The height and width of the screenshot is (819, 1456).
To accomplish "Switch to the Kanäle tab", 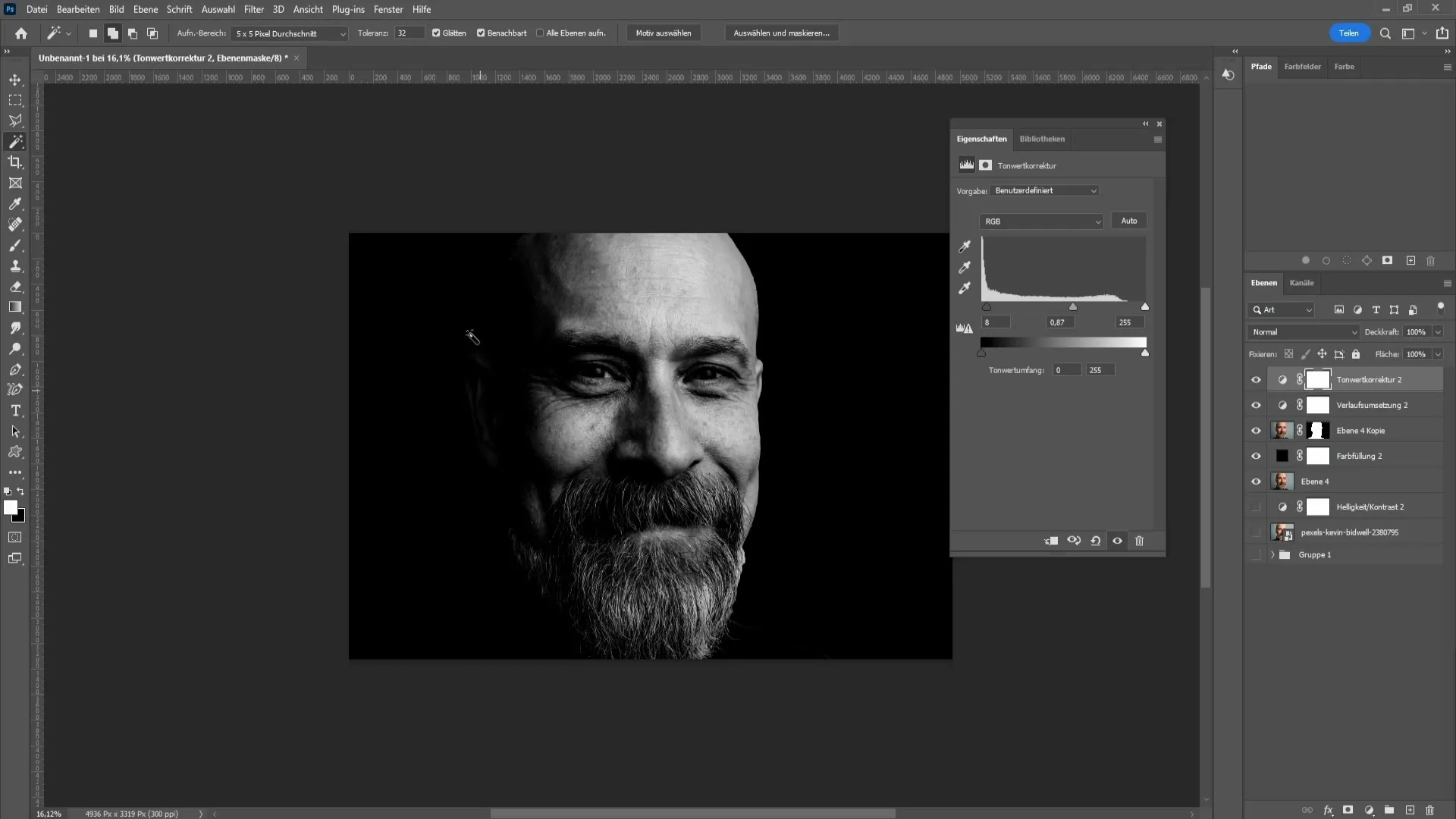I will click(x=1301, y=282).
